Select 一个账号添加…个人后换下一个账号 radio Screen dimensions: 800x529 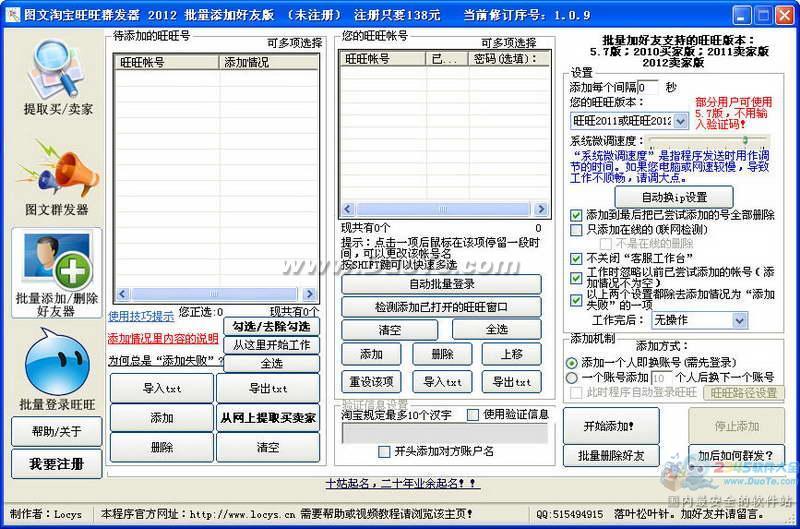tap(571, 377)
